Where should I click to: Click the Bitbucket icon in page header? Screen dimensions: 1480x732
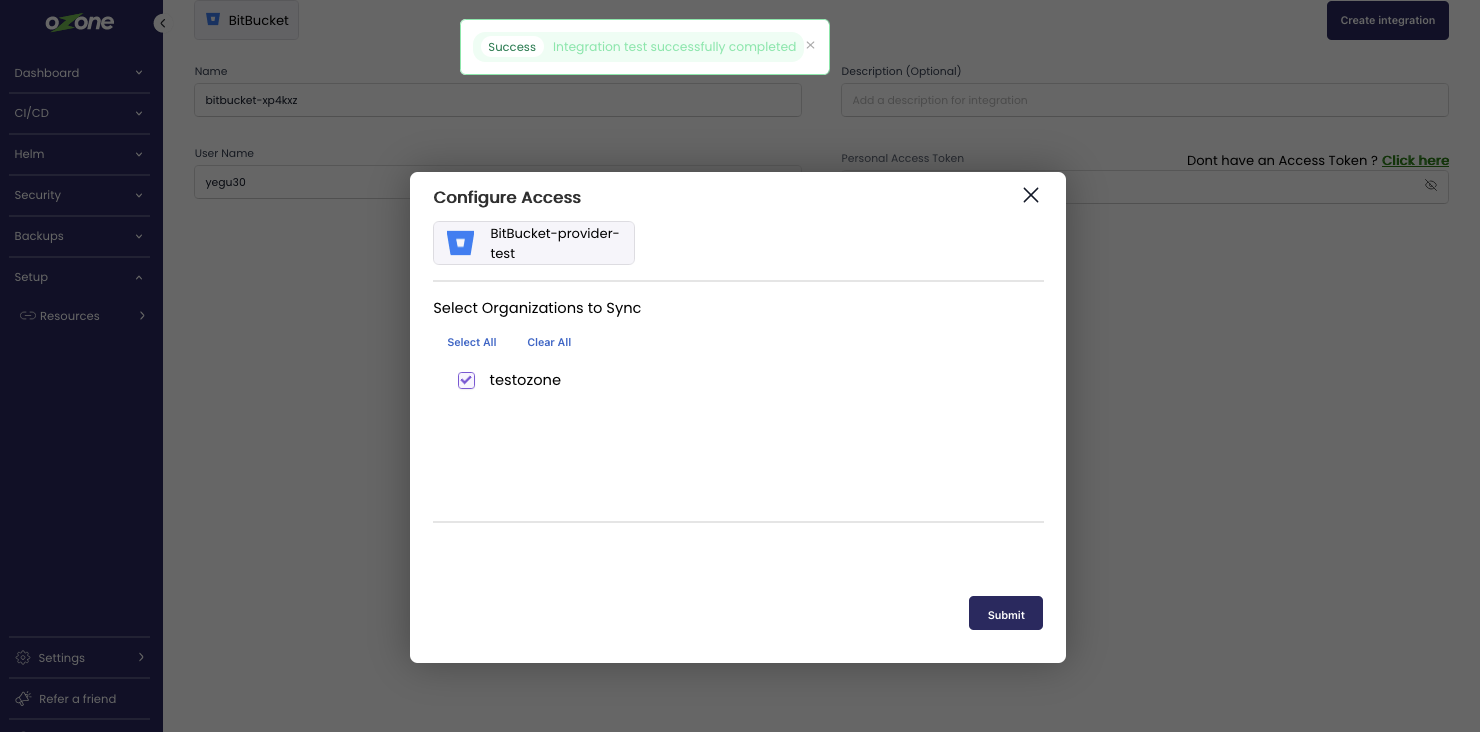point(213,20)
